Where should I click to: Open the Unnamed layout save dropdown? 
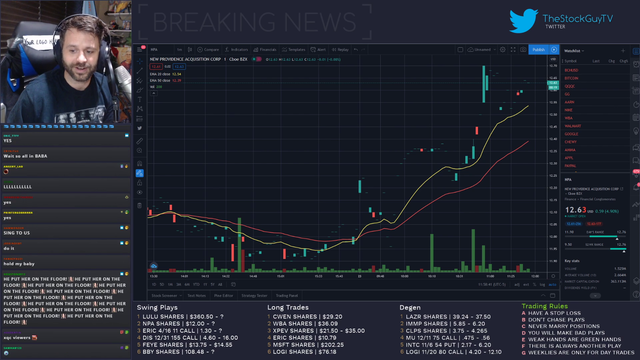coord(482,49)
